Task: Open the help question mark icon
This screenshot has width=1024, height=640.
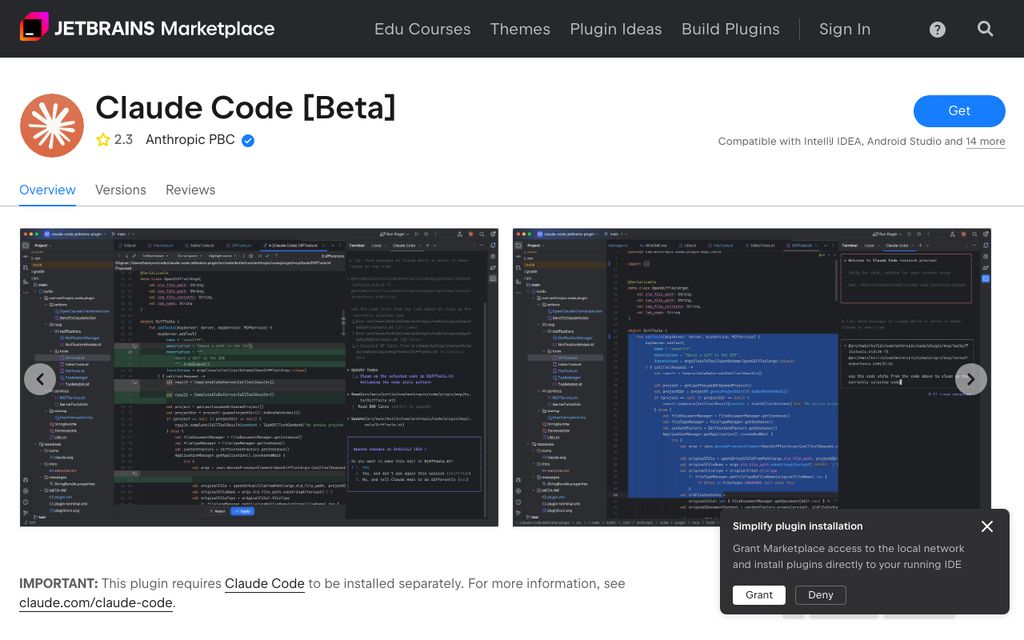Action: pos(937,29)
